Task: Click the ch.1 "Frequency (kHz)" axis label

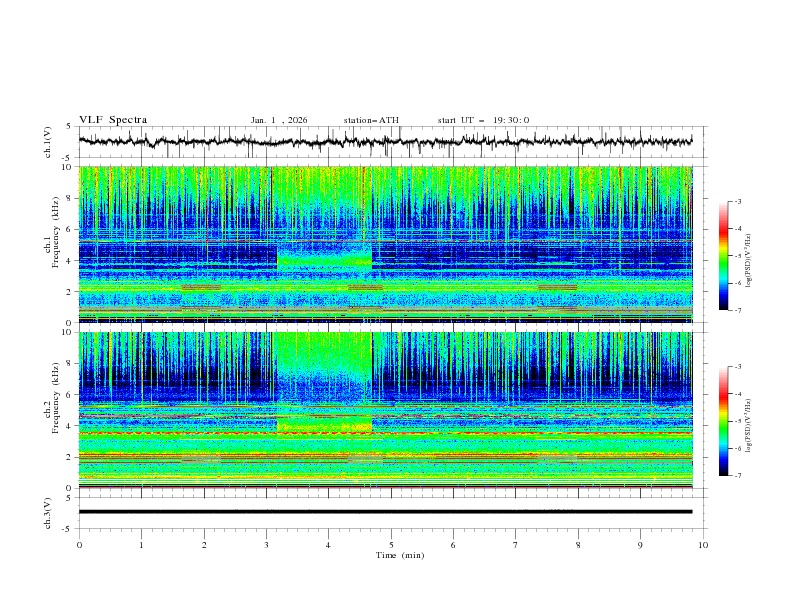Action: [x=56, y=232]
